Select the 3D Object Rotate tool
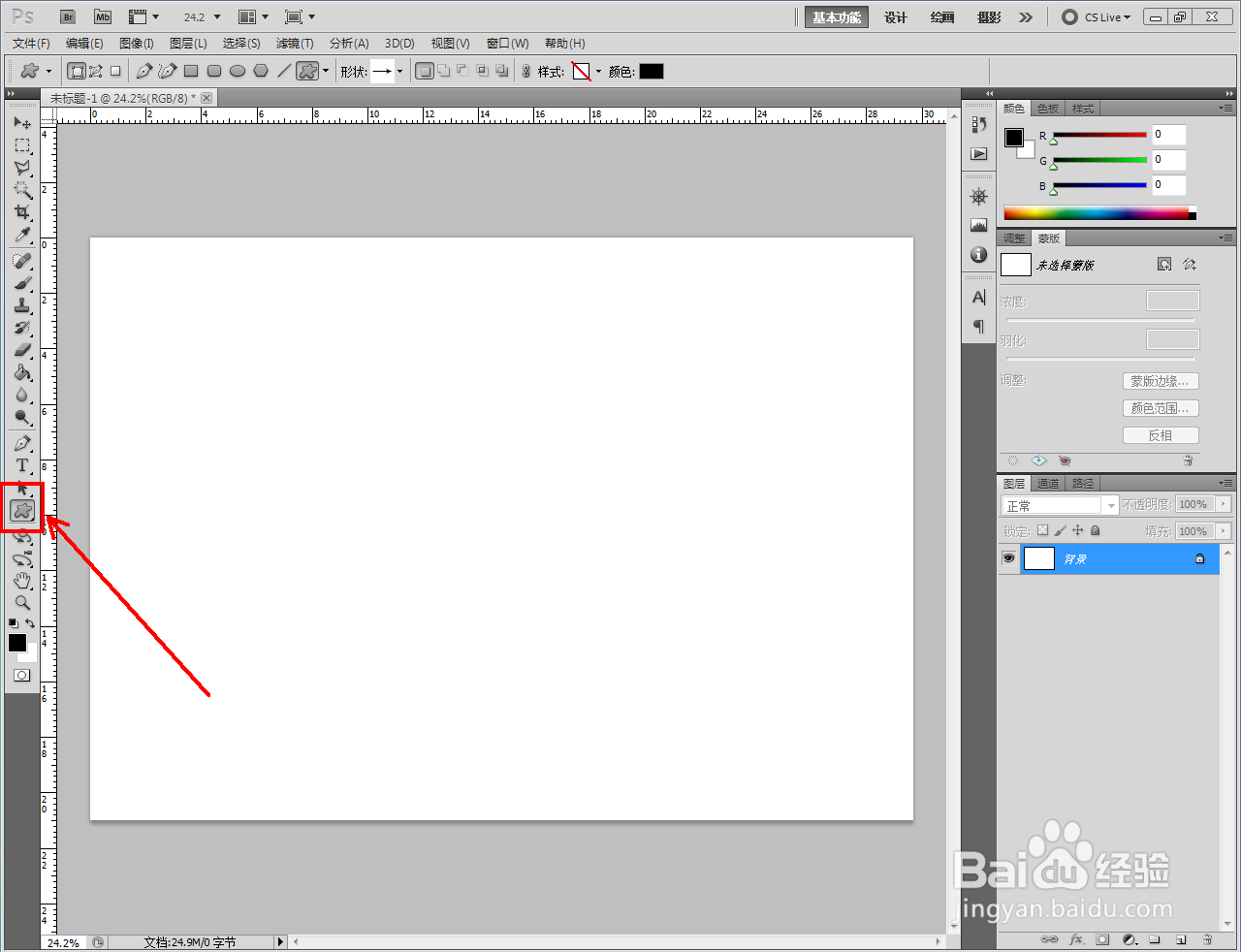Viewport: 1241px width, 952px height. 22,536
